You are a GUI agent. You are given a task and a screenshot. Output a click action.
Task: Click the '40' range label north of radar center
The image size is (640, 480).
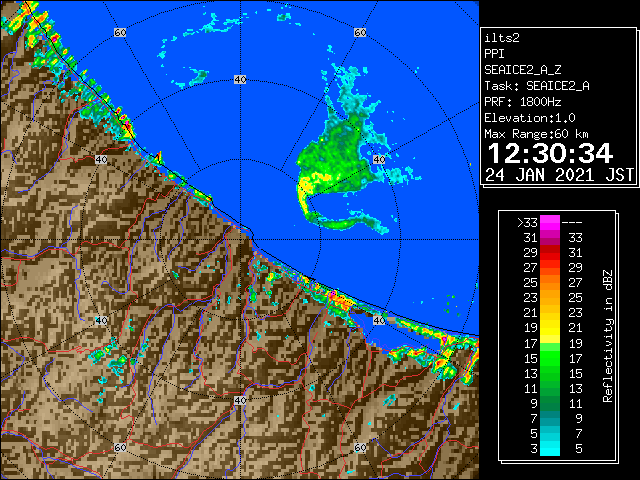tap(240, 80)
